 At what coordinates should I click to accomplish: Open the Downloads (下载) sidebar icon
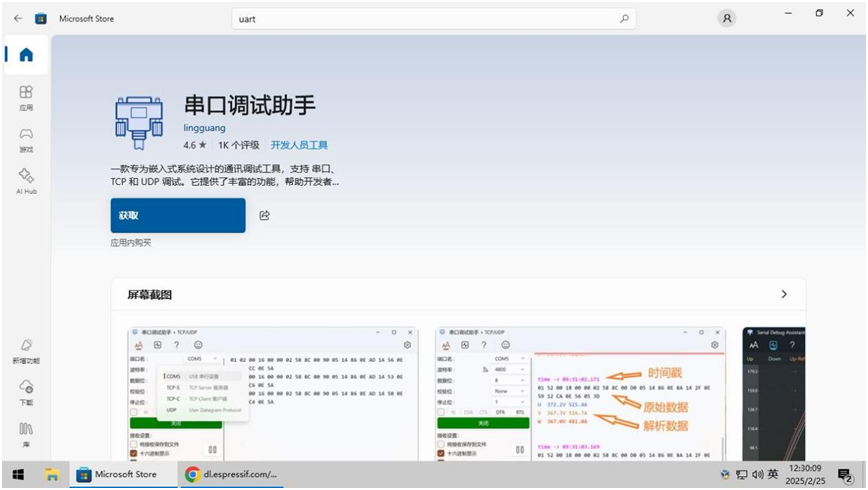click(26, 393)
